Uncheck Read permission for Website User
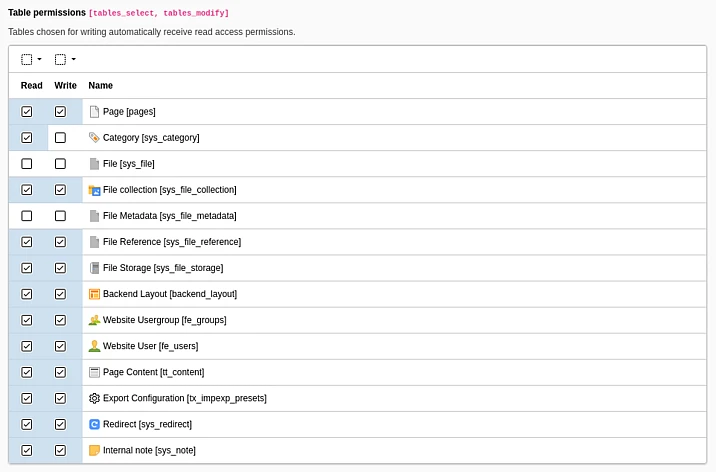716x472 pixels. pos(27,346)
